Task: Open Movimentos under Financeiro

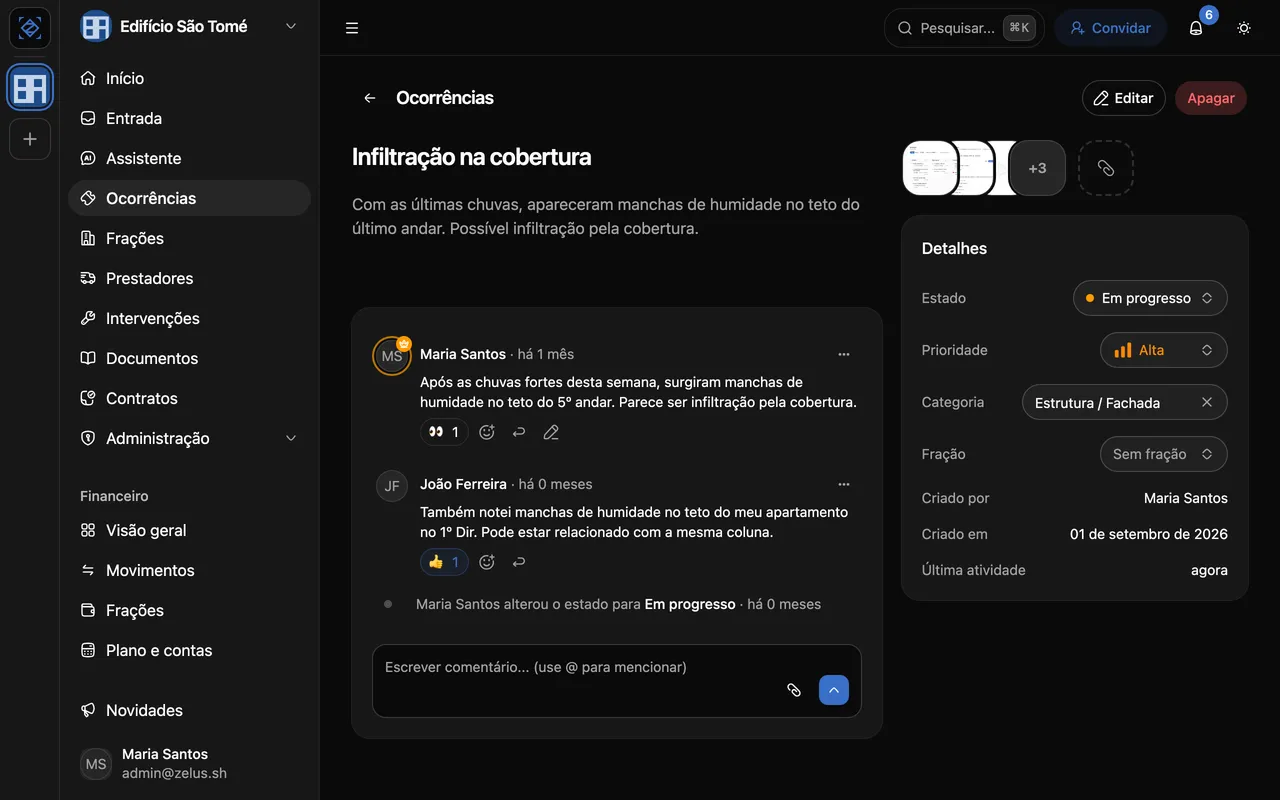Action: pos(190,570)
